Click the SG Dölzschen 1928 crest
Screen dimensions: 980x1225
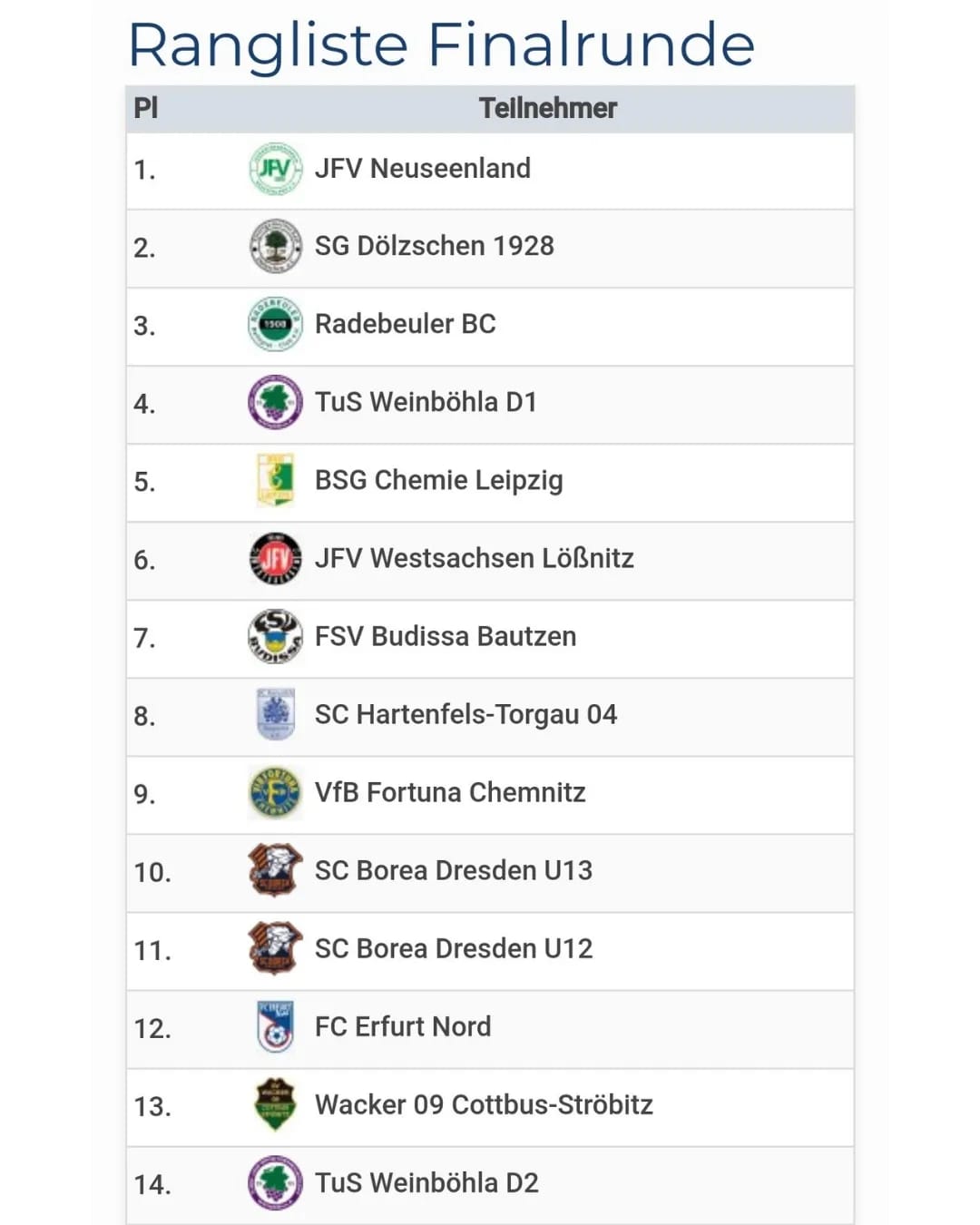pos(275,247)
